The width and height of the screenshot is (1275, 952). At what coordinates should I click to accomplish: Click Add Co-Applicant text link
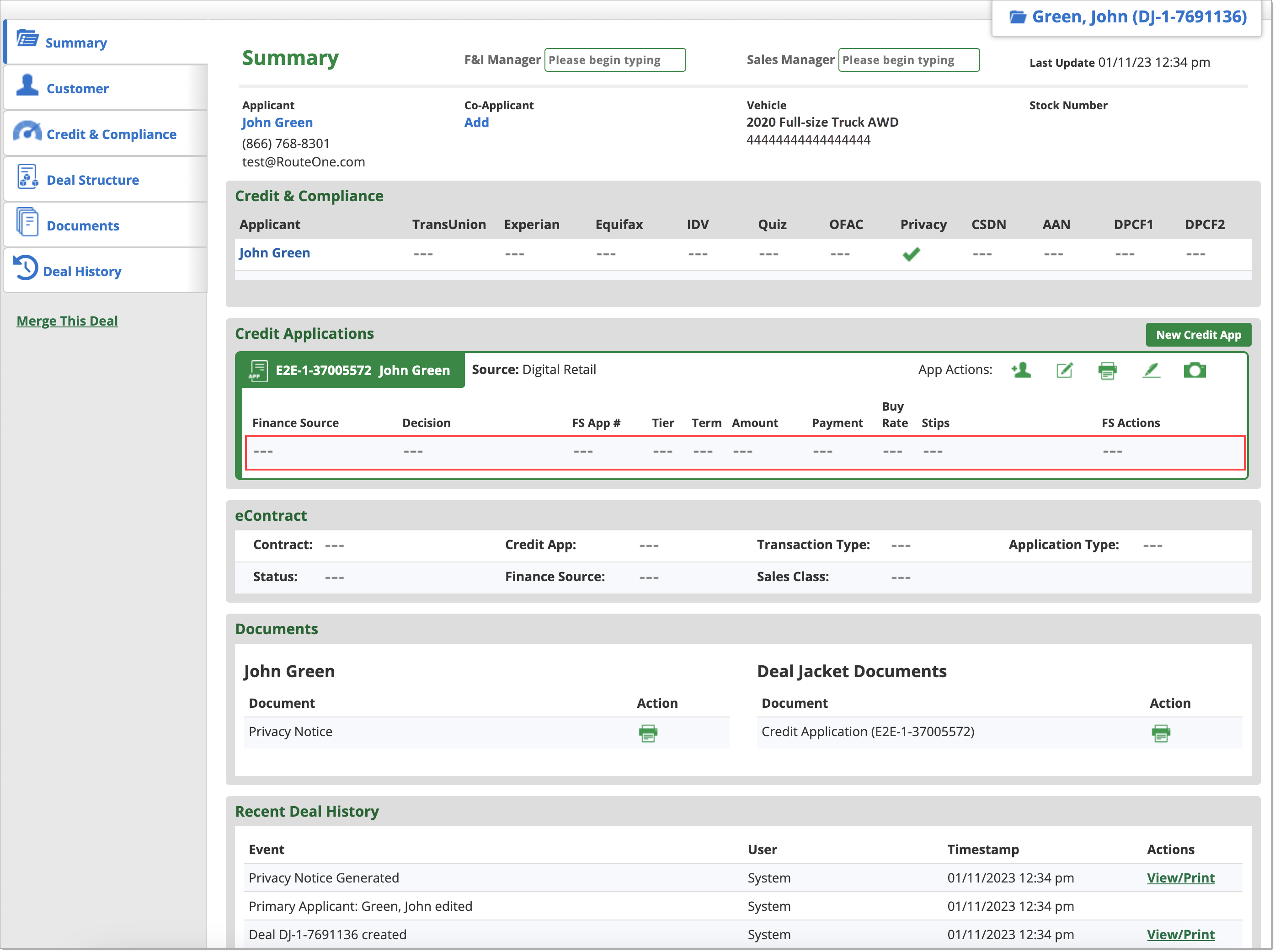coord(477,122)
